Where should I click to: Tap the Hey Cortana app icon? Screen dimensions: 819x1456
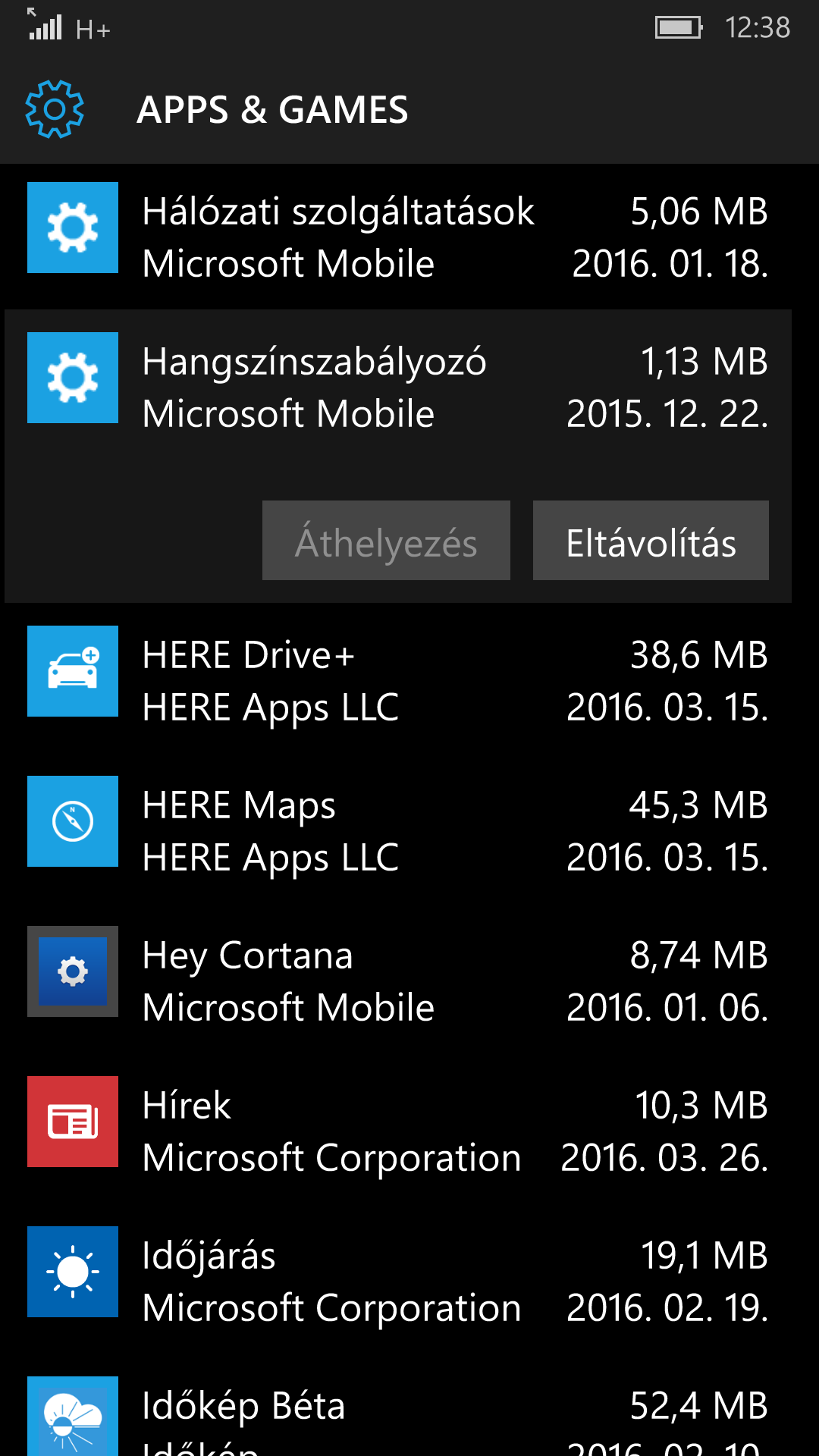[73, 971]
